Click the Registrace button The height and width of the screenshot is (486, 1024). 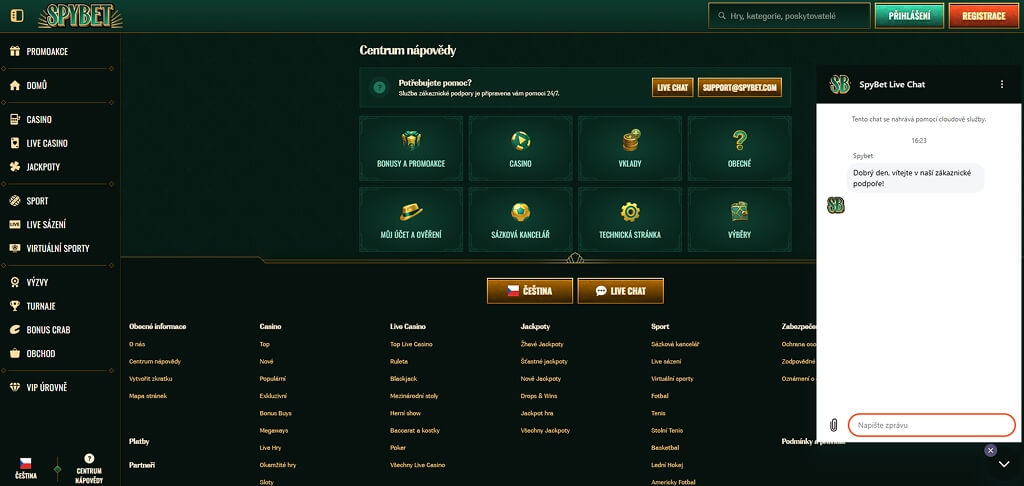pyautogui.click(x=983, y=16)
